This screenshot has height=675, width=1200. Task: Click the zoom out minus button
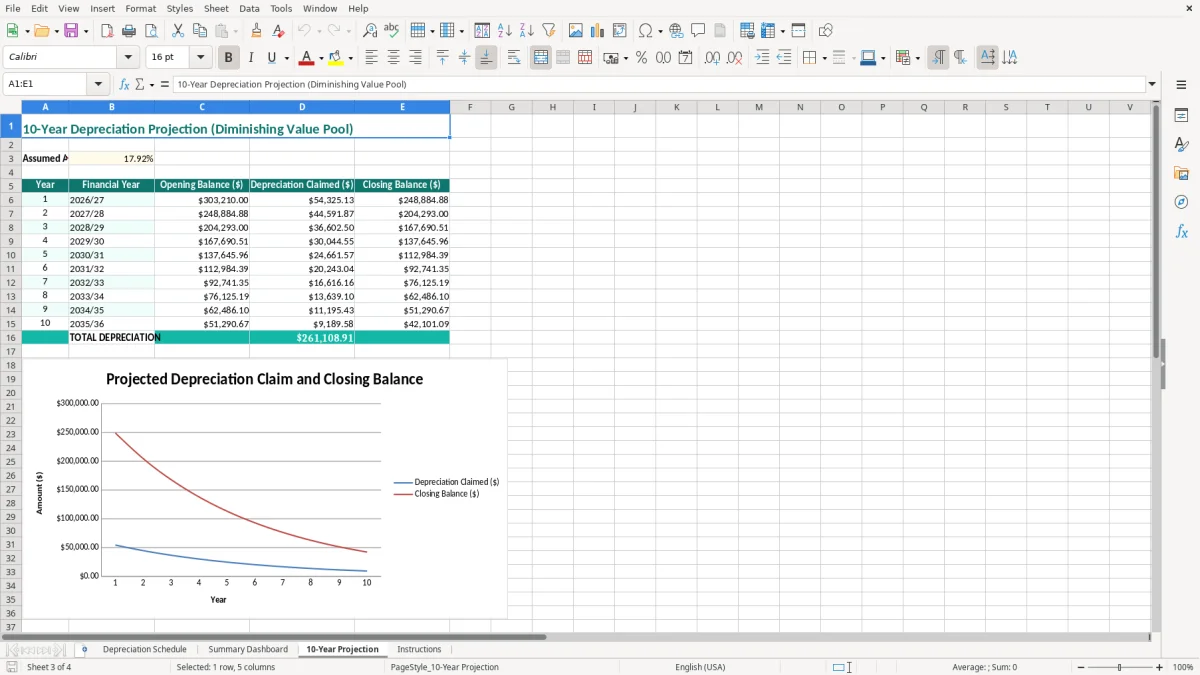pos(1081,667)
